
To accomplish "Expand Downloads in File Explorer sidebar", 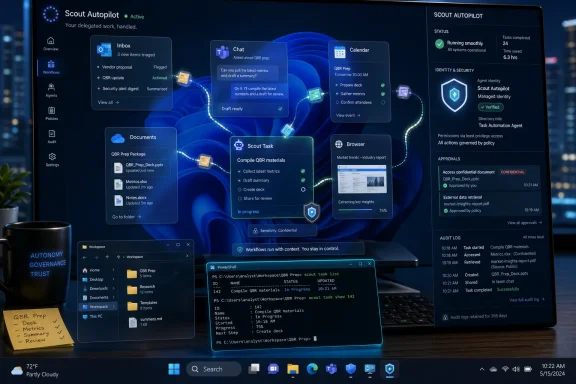I will pyautogui.click(x=114, y=288).
